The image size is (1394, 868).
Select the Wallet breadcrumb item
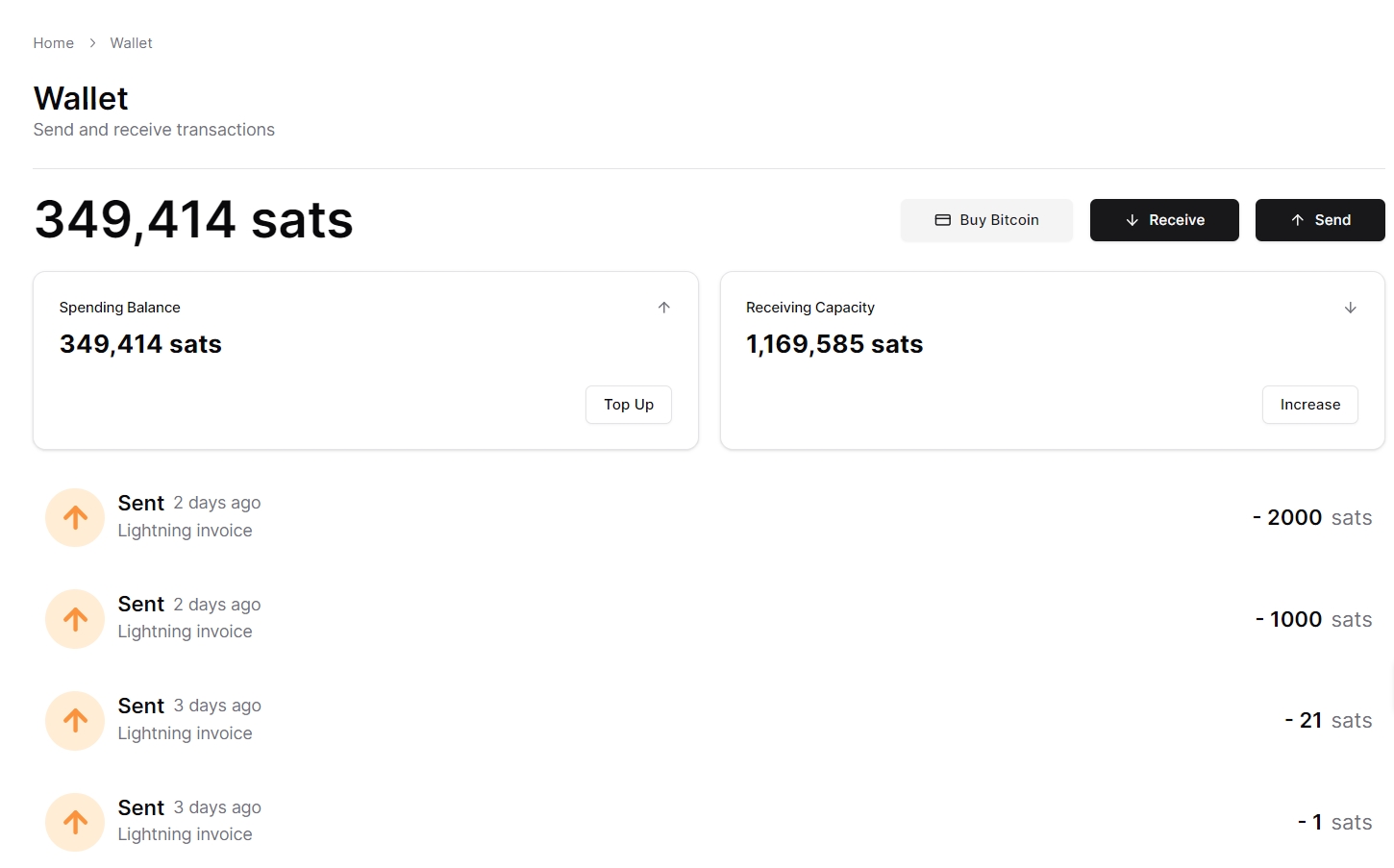click(131, 43)
